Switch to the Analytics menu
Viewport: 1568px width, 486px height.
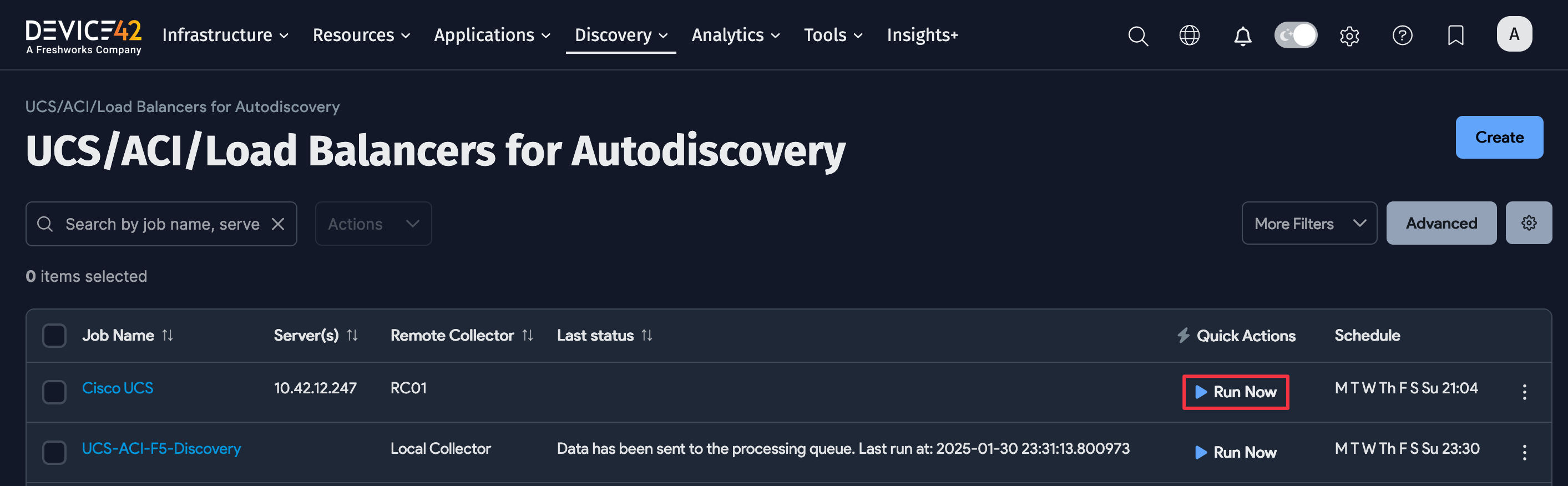(x=735, y=34)
